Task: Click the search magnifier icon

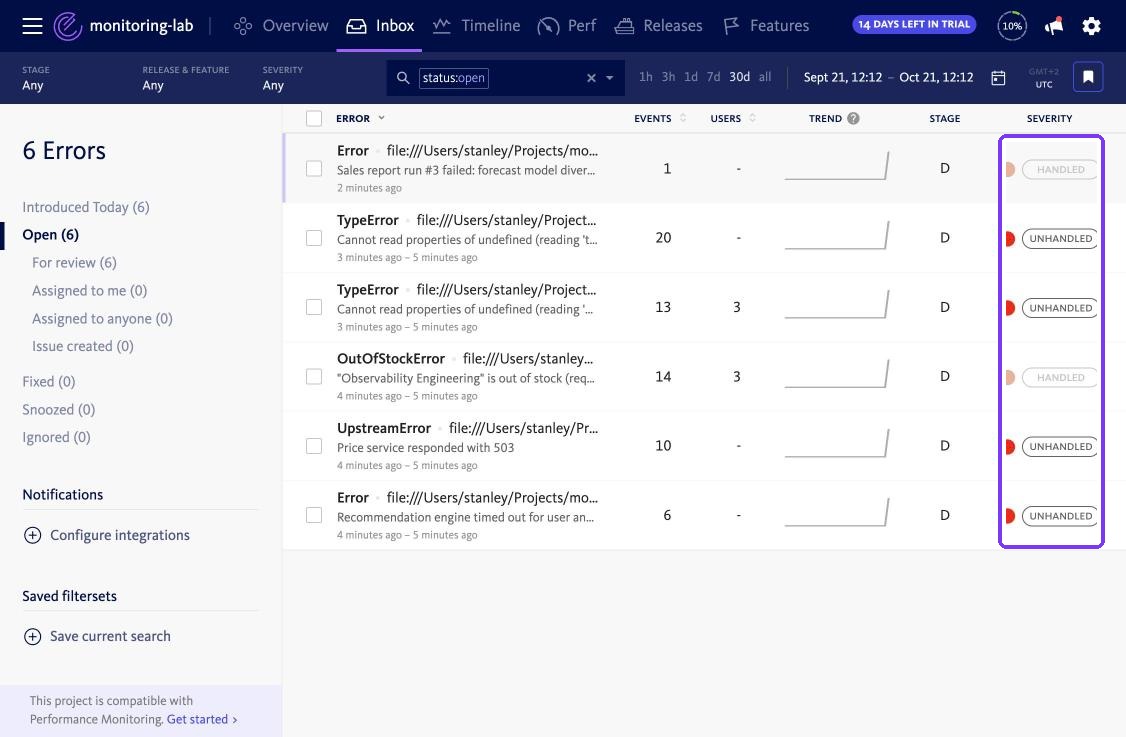Action: pos(403,78)
